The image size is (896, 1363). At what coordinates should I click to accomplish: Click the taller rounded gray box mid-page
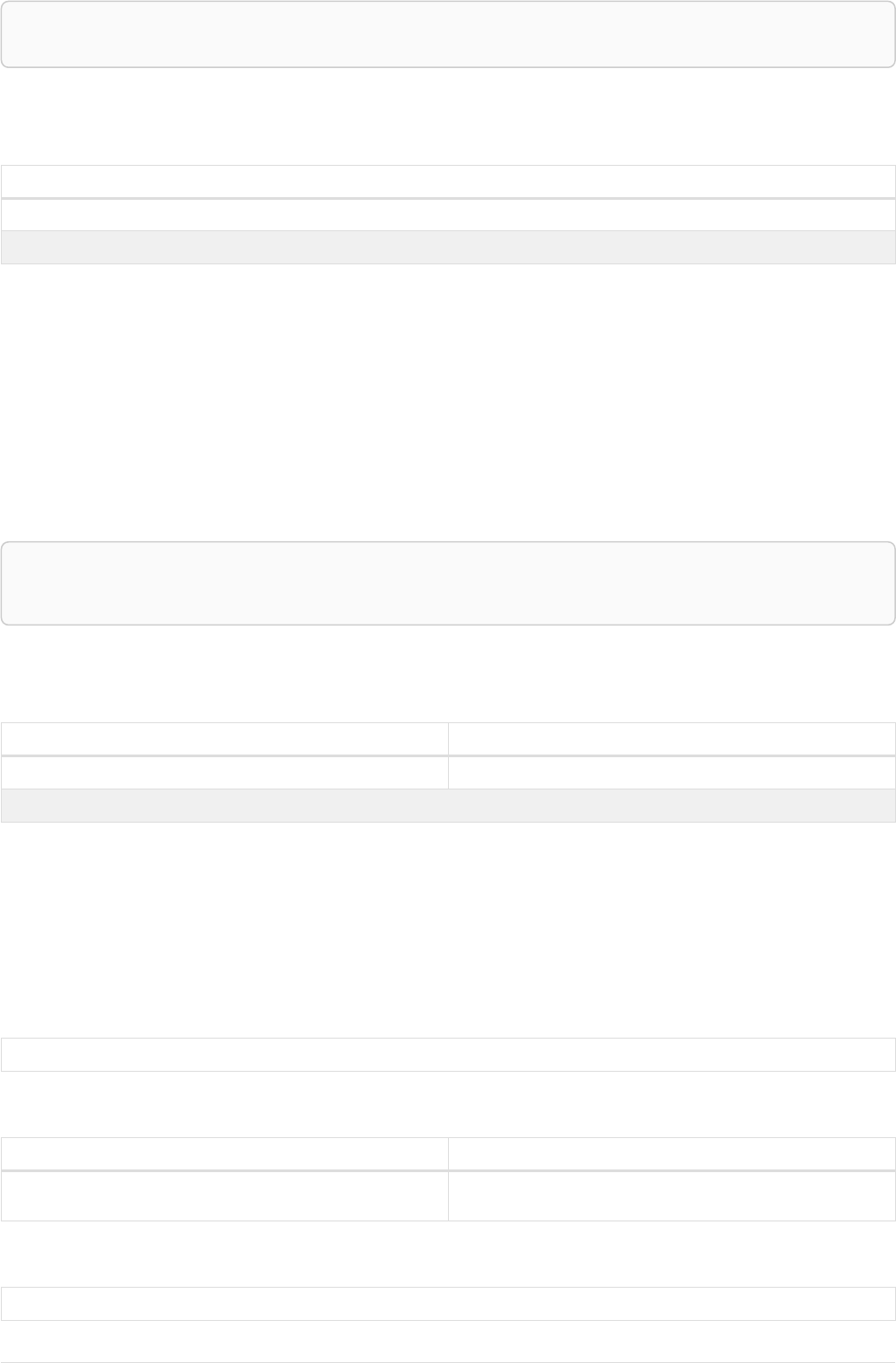coord(448,582)
